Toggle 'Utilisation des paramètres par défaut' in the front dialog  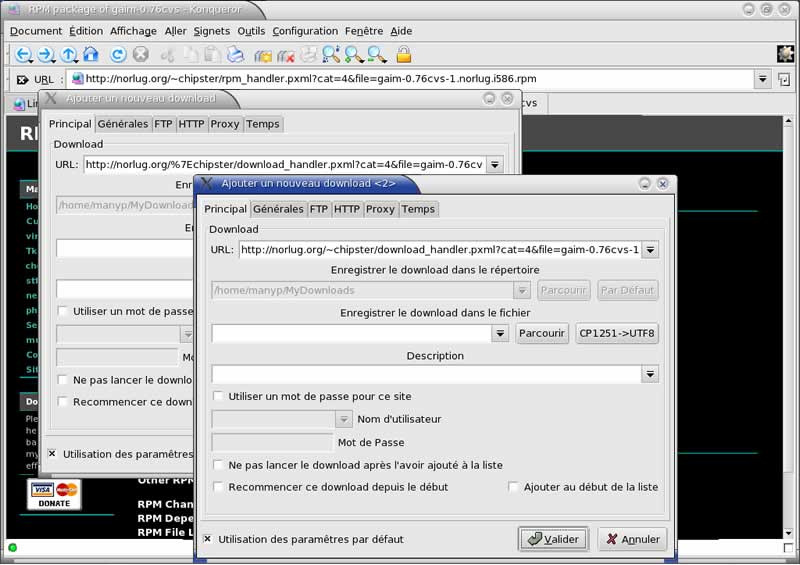click(x=208, y=539)
